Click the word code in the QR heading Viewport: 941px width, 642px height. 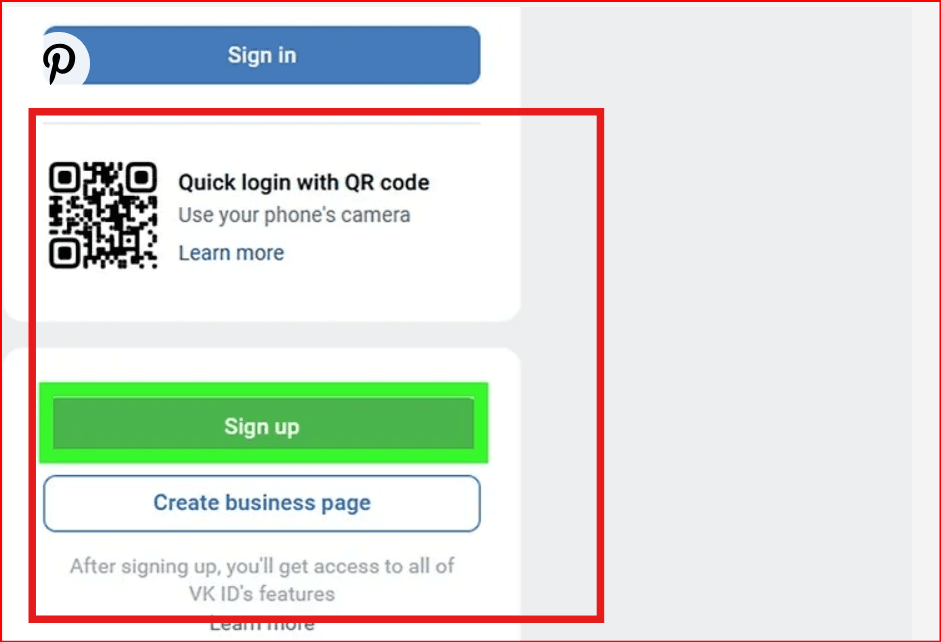(404, 182)
